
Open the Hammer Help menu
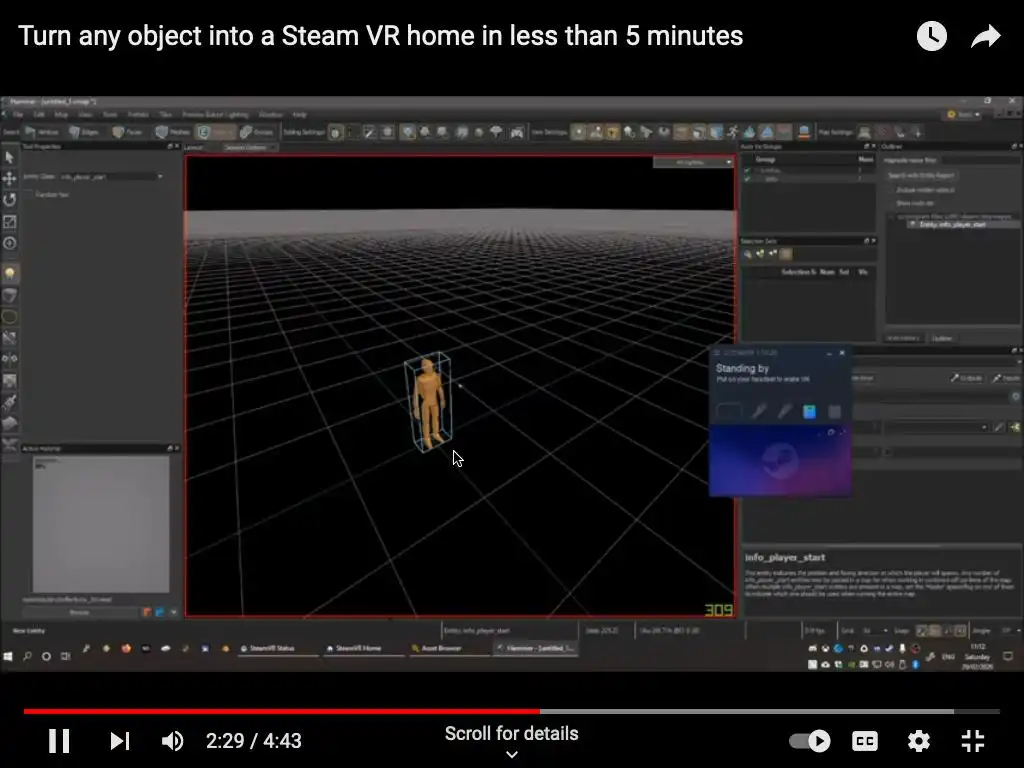click(x=300, y=115)
